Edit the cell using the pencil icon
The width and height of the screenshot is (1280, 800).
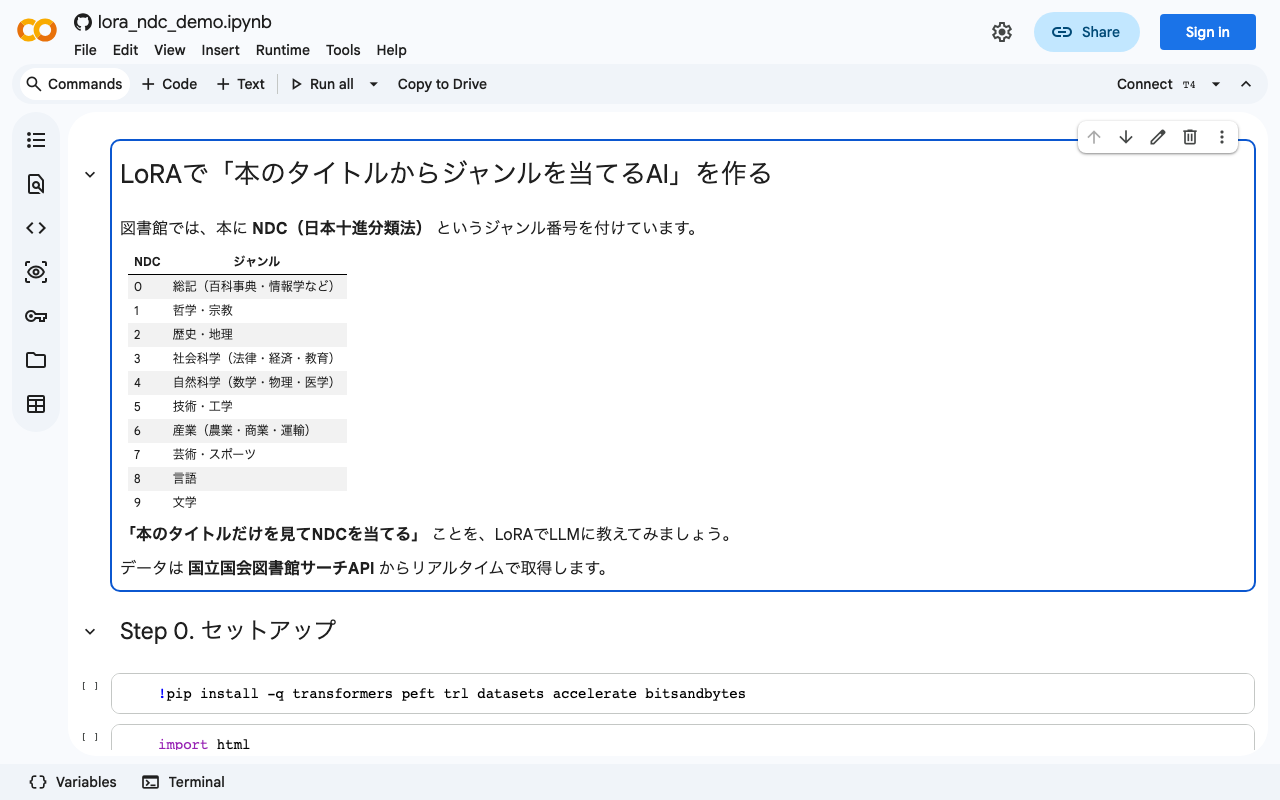point(1158,137)
